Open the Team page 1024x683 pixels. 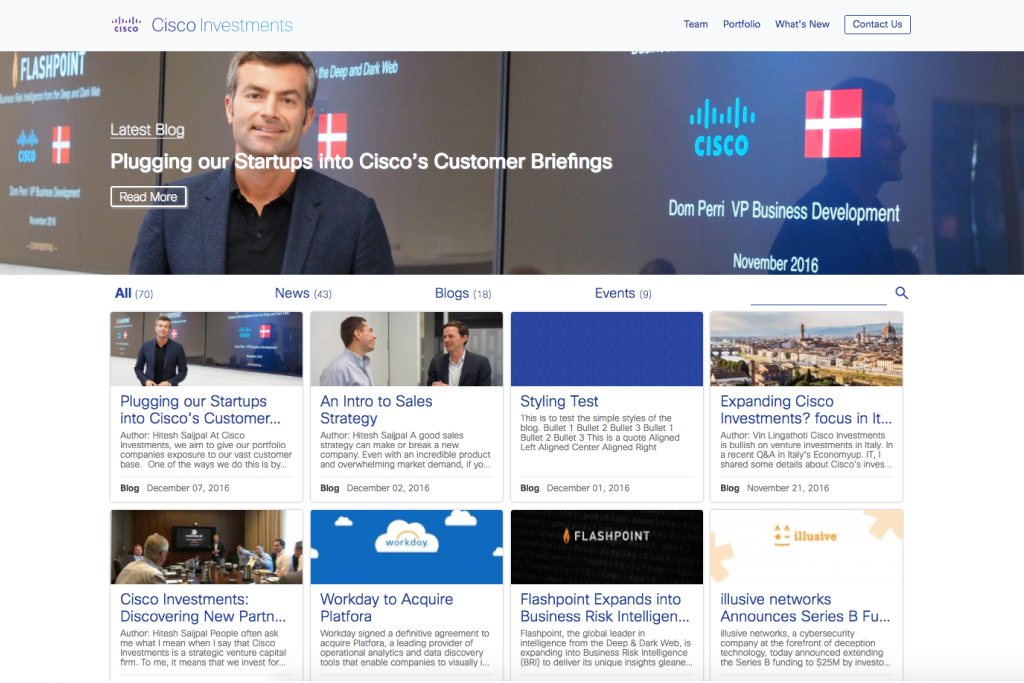click(695, 24)
